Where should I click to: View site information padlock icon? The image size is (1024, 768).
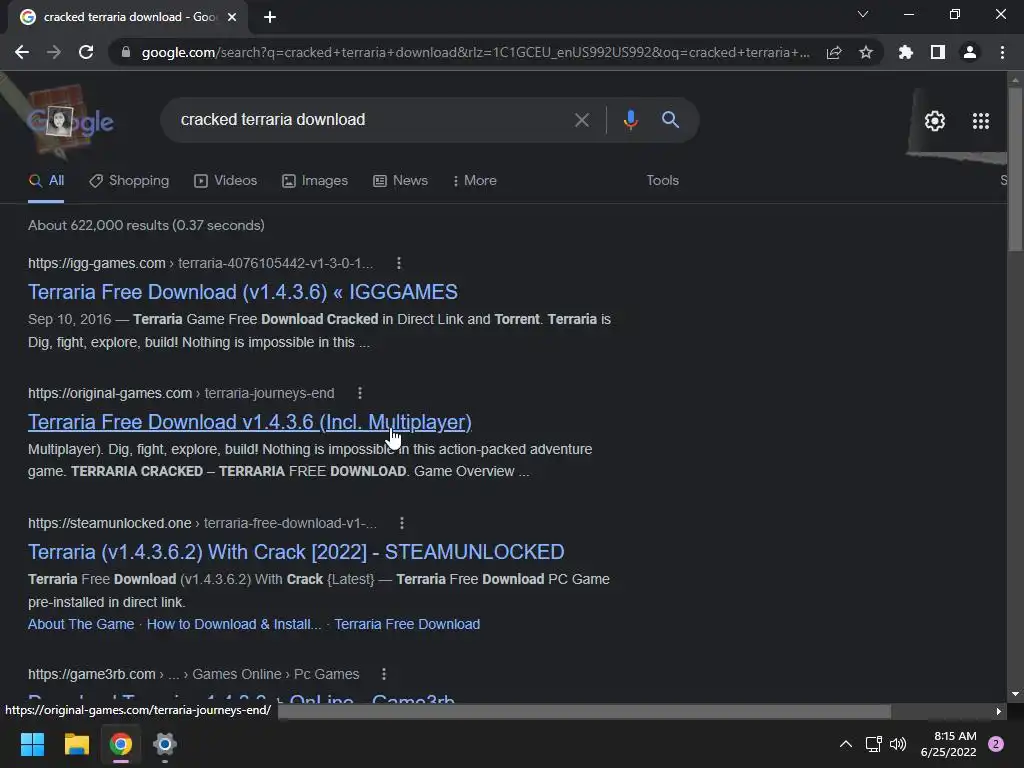click(126, 52)
